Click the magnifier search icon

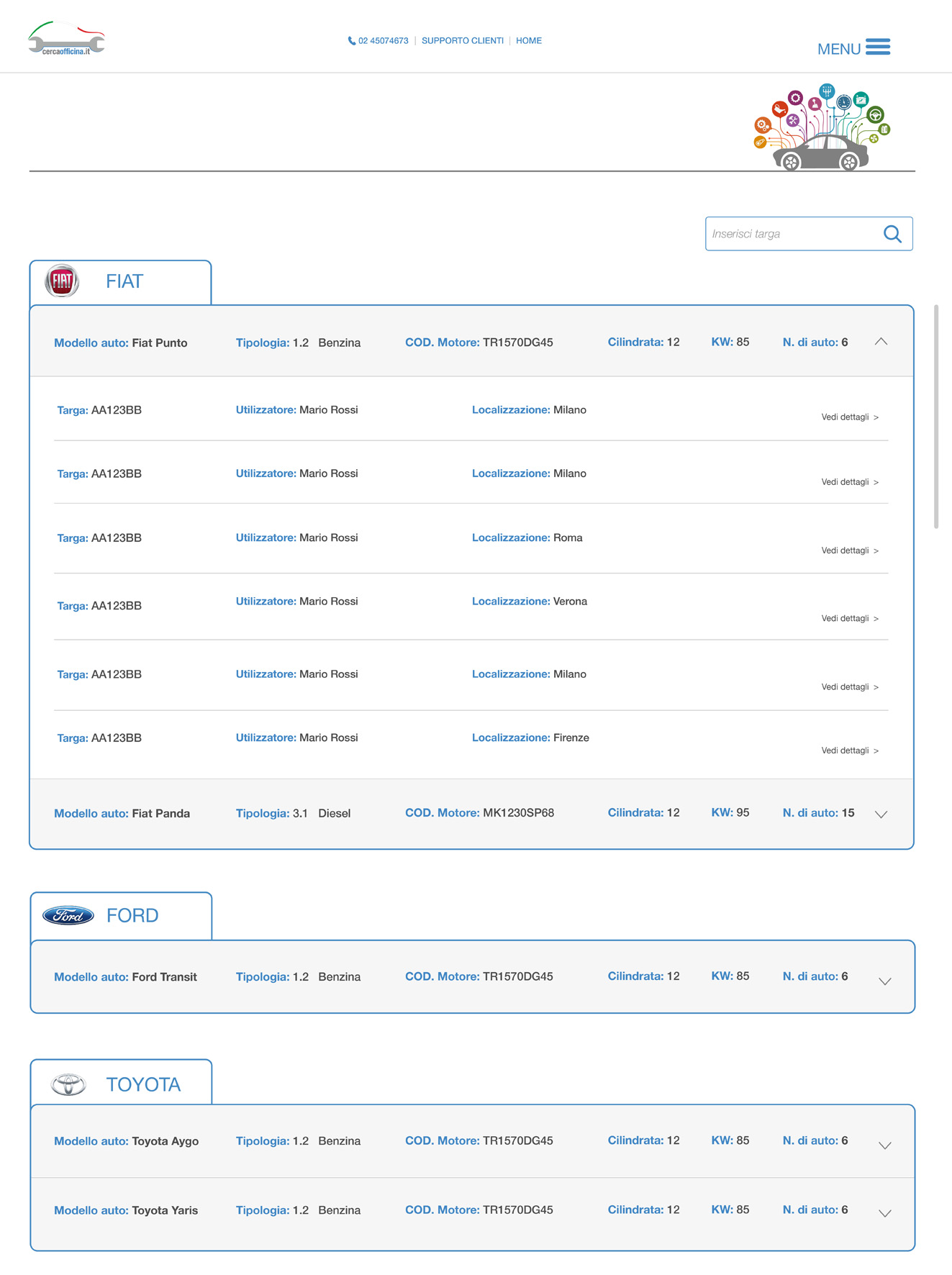(892, 234)
